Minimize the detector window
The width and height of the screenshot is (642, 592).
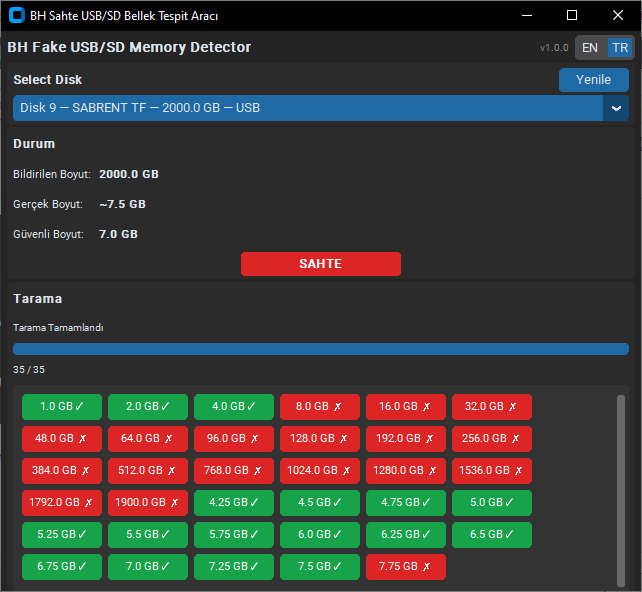point(526,16)
